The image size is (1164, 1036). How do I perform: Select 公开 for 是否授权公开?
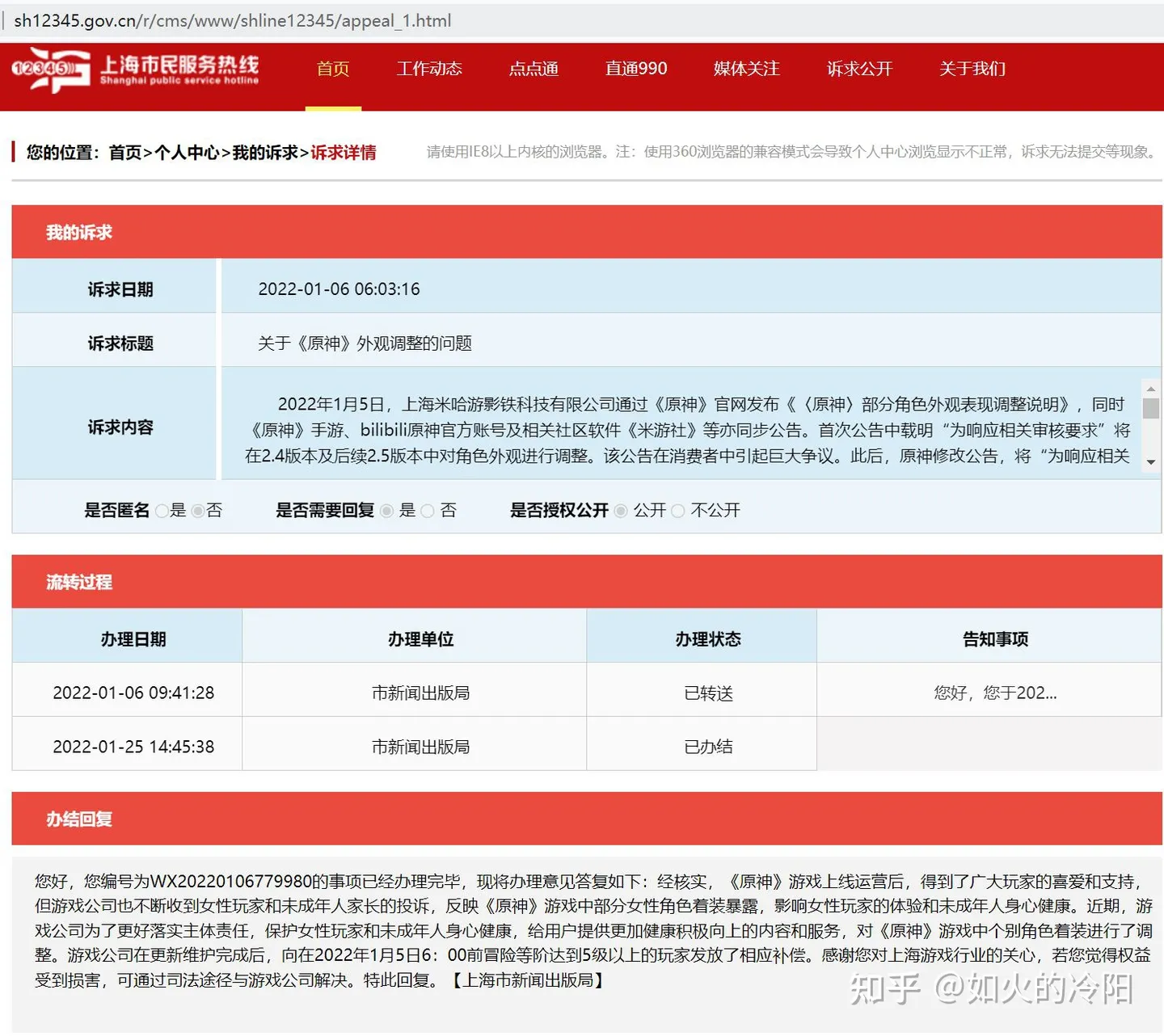click(x=621, y=511)
